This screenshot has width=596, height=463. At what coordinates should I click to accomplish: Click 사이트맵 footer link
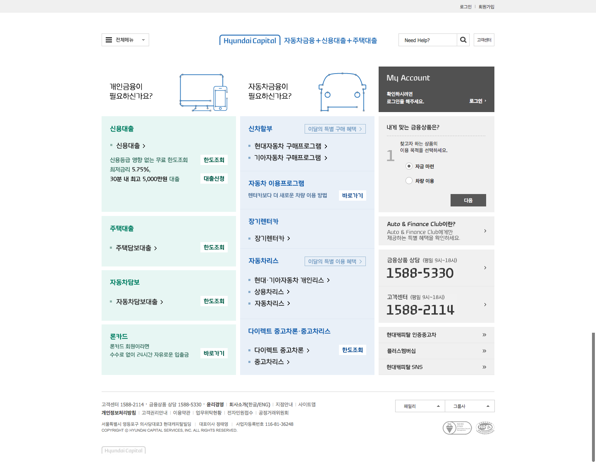(x=307, y=404)
